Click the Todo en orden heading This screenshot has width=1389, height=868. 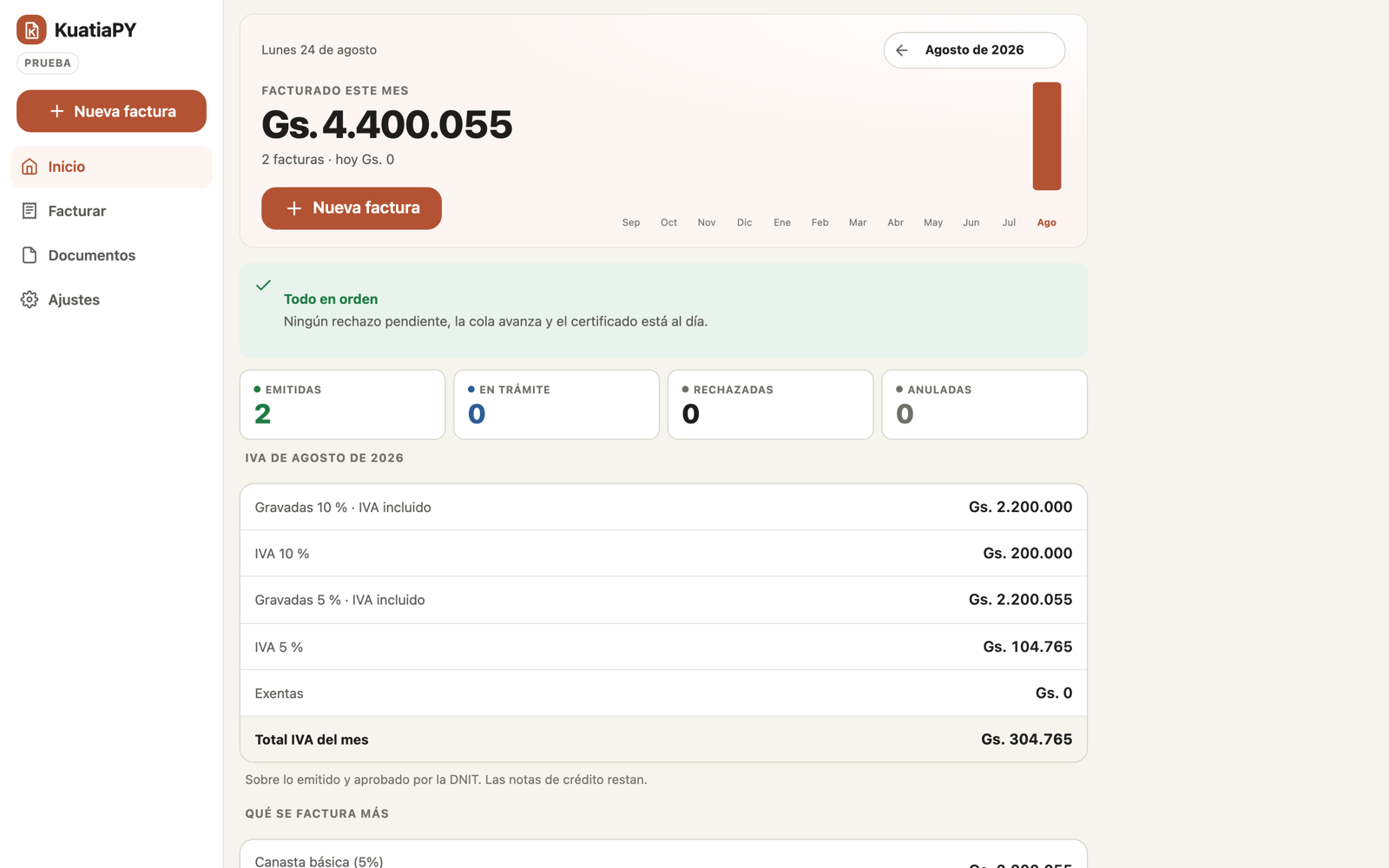click(331, 299)
